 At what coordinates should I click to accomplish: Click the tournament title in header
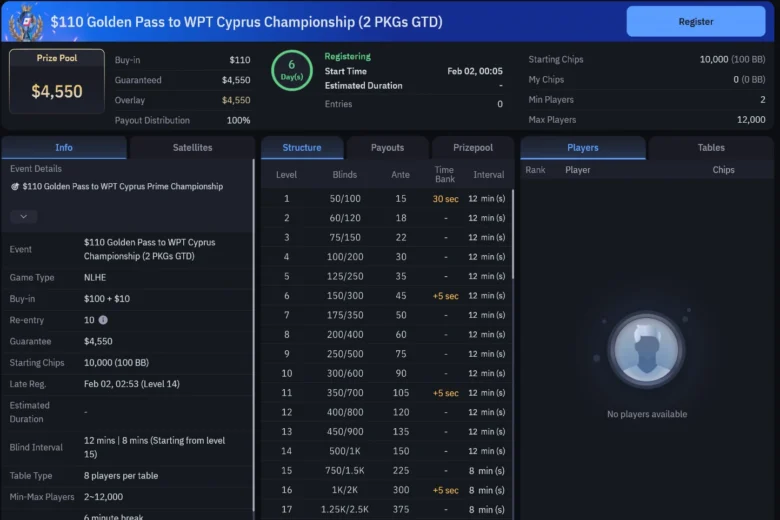point(246,22)
